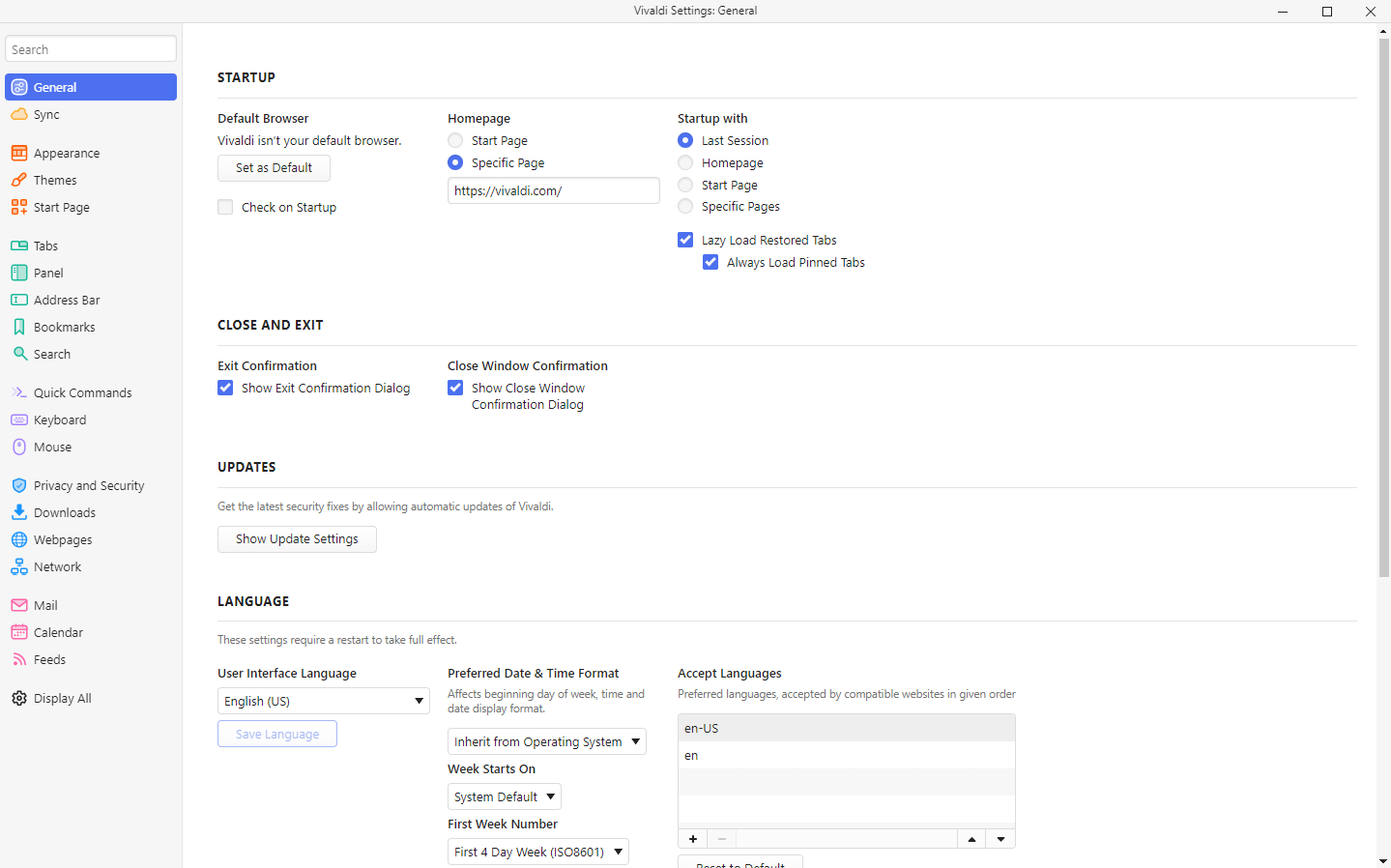Open the User Interface Language dropdown
Viewport: 1391px width, 868px height.
(324, 701)
